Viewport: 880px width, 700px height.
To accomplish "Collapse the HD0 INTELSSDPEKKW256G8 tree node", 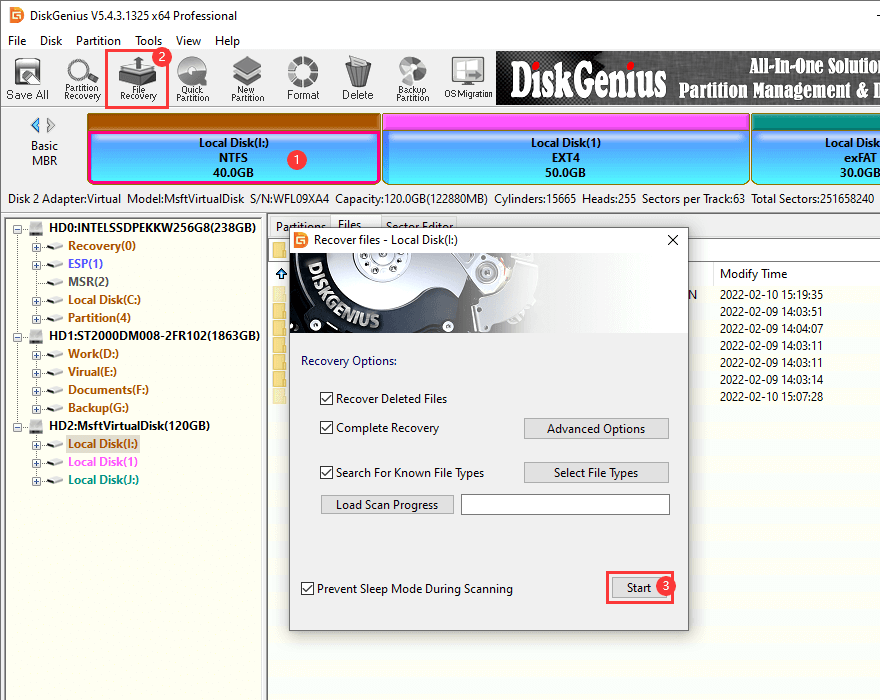I will [17, 229].
